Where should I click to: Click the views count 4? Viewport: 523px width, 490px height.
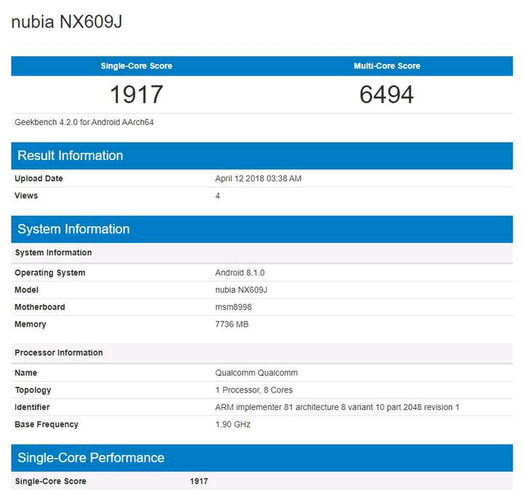pyautogui.click(x=217, y=196)
